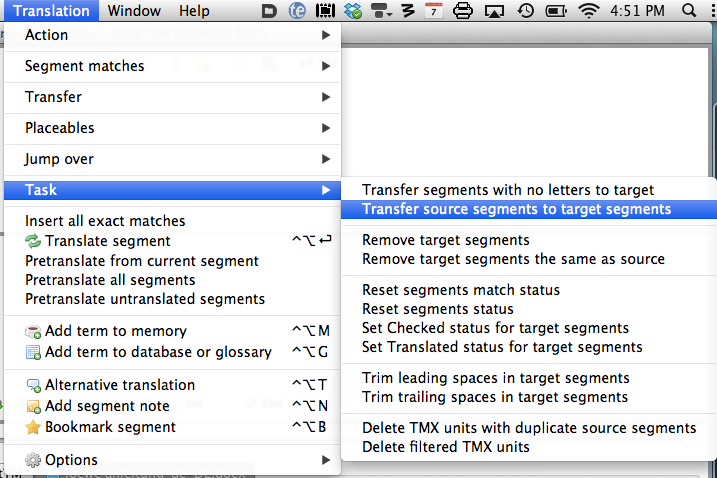717x478 pixels.
Task: Select Delete filtered TMX units
Action: pyautogui.click(x=446, y=446)
